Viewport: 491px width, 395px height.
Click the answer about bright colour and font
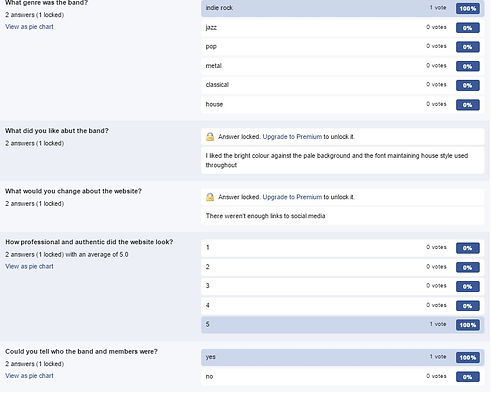tap(342, 160)
